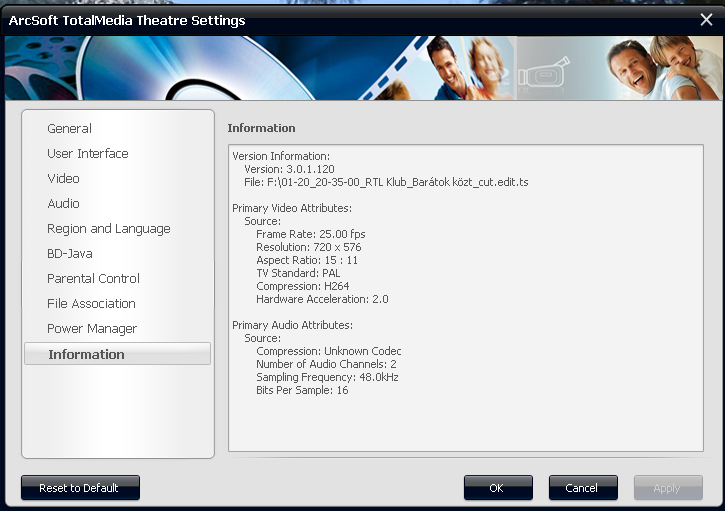Go to Video settings
725x511 pixels.
(x=63, y=179)
